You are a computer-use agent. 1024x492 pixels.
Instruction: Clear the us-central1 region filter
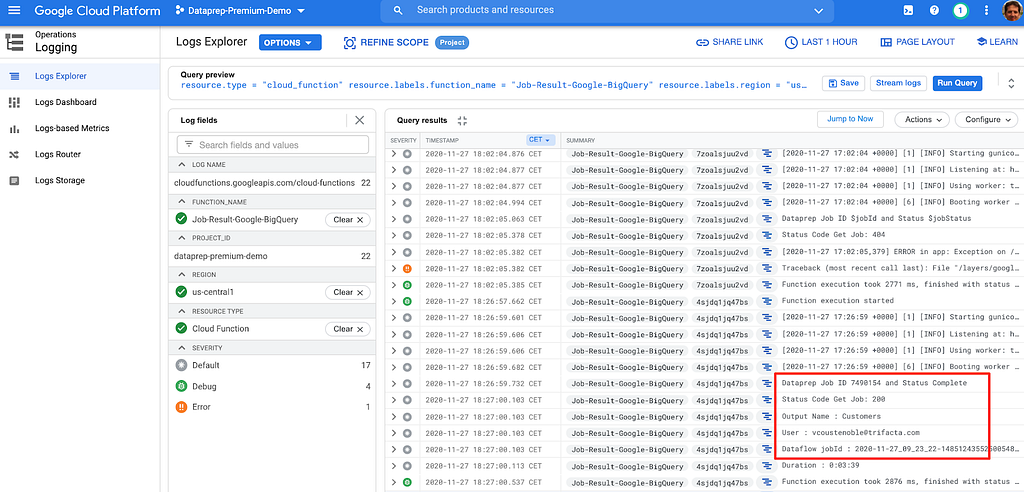[347, 292]
